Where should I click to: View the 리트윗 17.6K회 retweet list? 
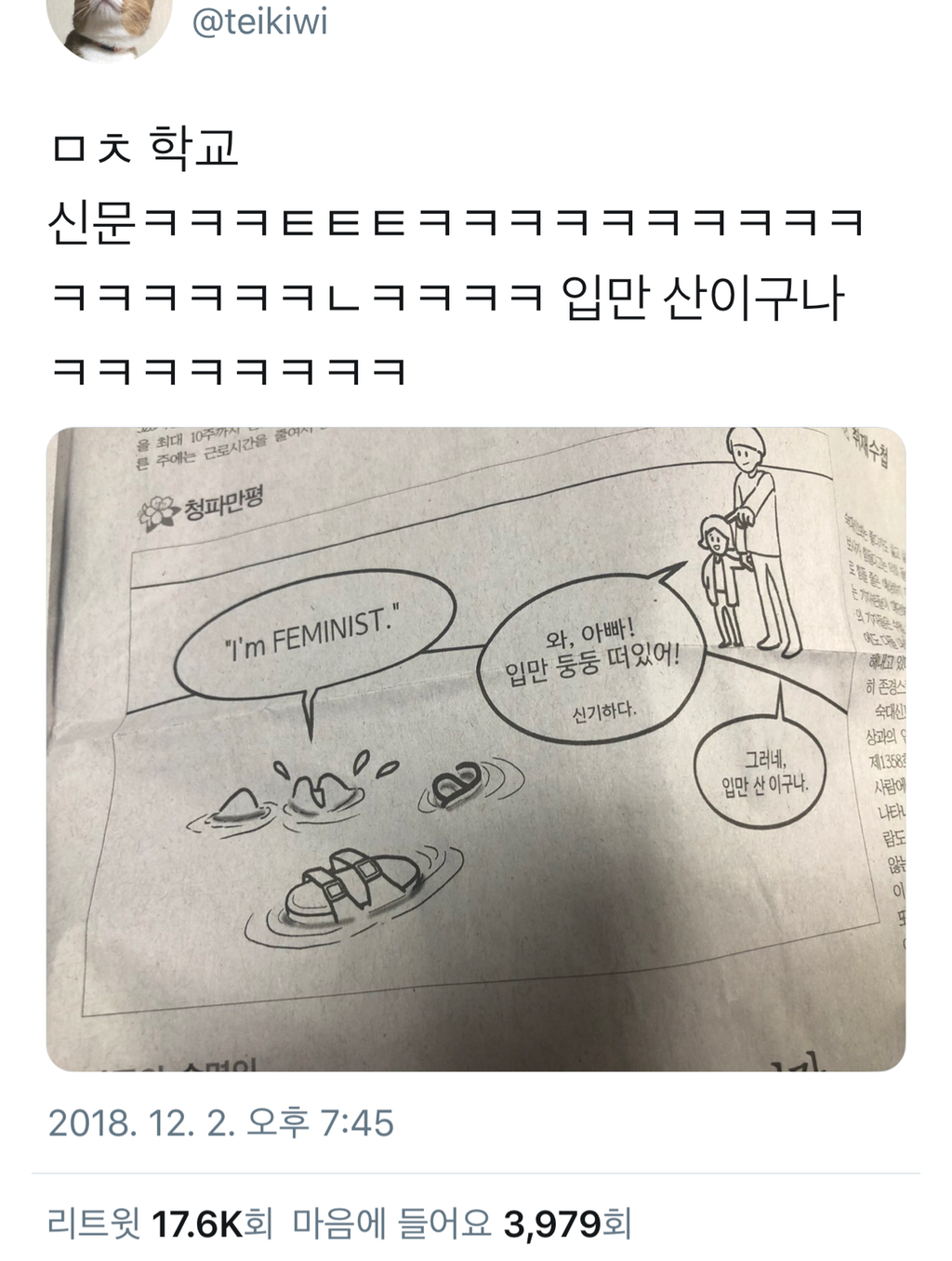(160, 1224)
